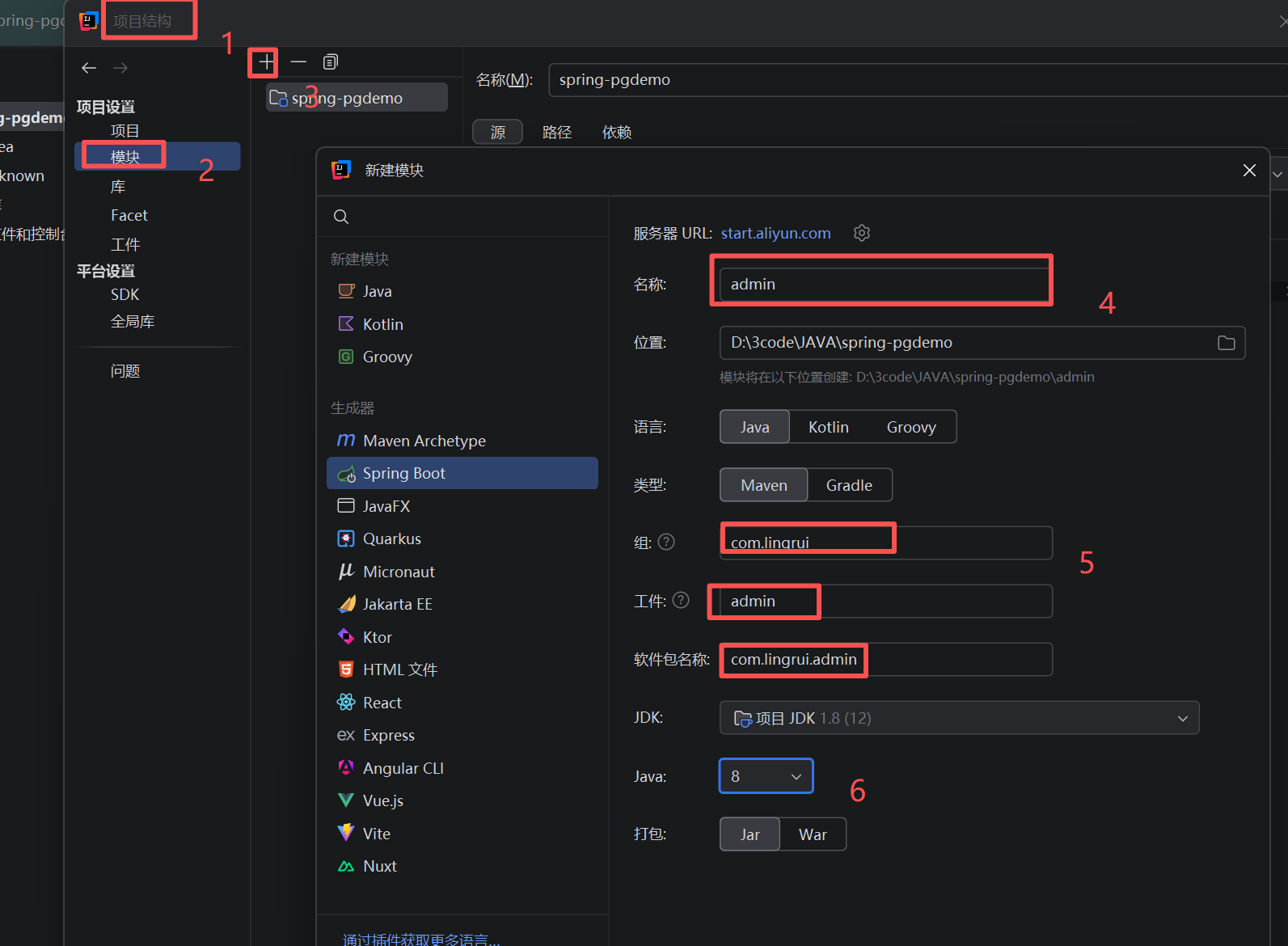1288x946 pixels.
Task: Open server URL settings gear
Action: click(x=862, y=233)
